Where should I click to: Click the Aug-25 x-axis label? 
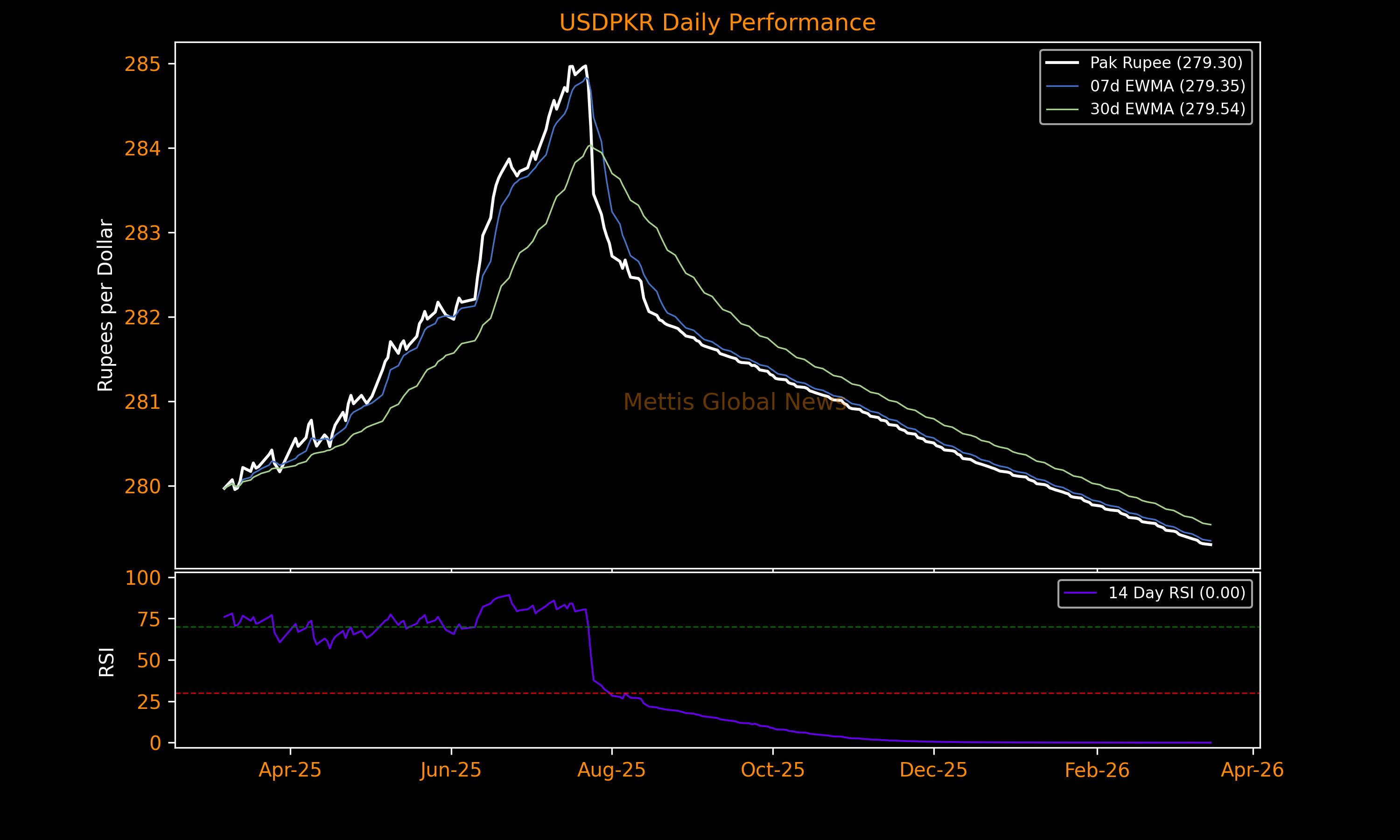pyautogui.click(x=611, y=770)
